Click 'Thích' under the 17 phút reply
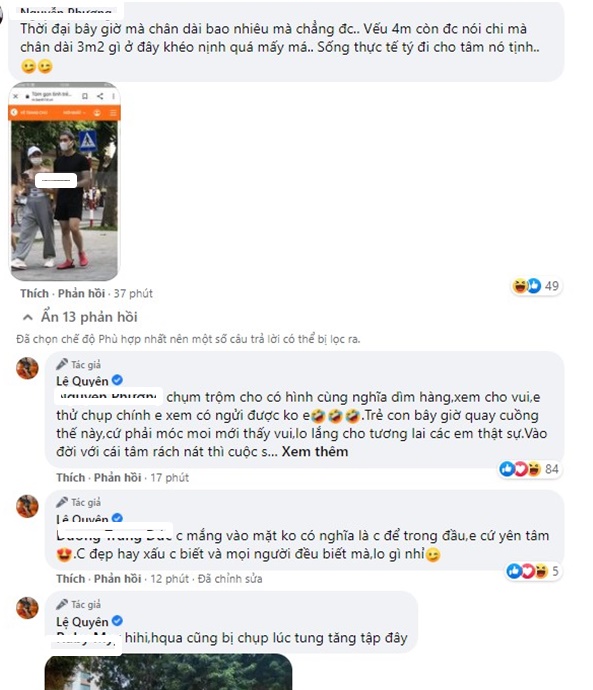593x690 pixels. point(70,478)
